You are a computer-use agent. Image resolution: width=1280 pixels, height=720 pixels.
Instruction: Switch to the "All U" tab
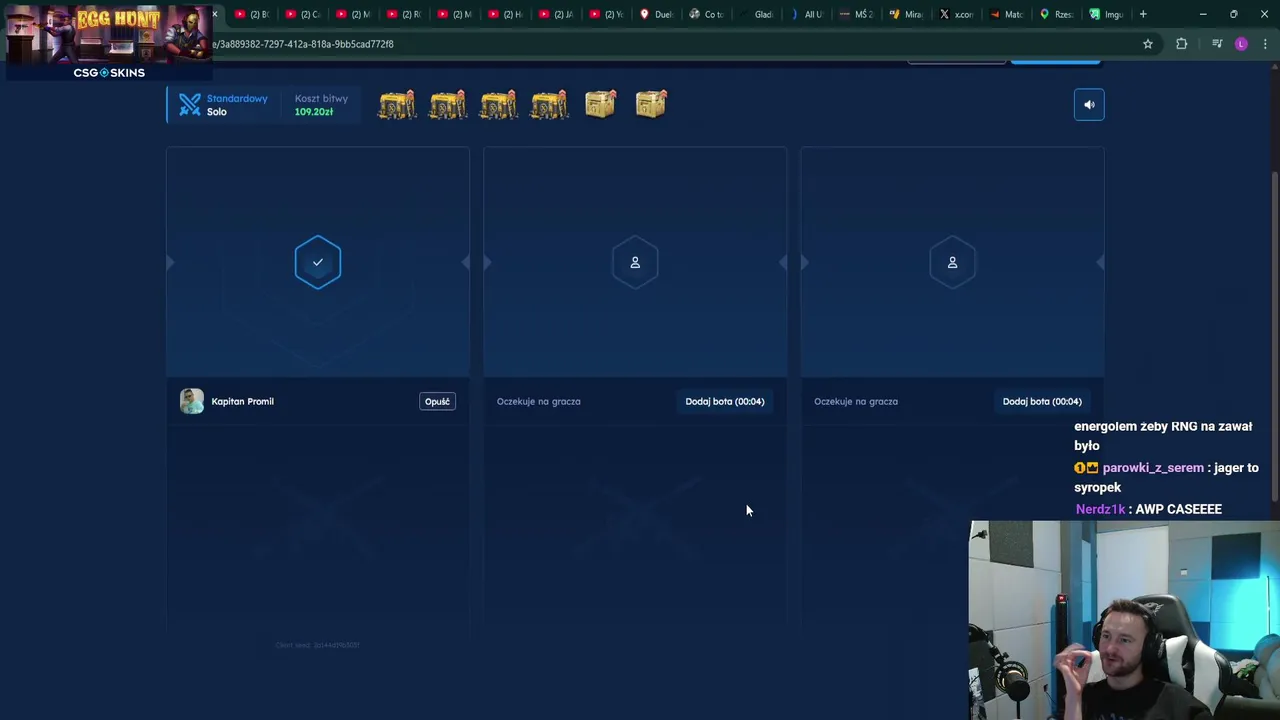pos(808,14)
